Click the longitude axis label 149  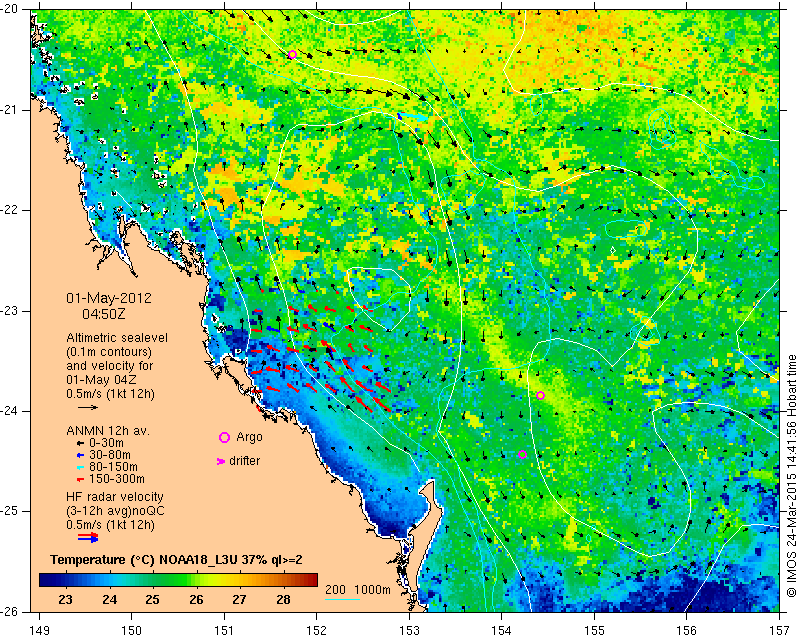(39, 631)
